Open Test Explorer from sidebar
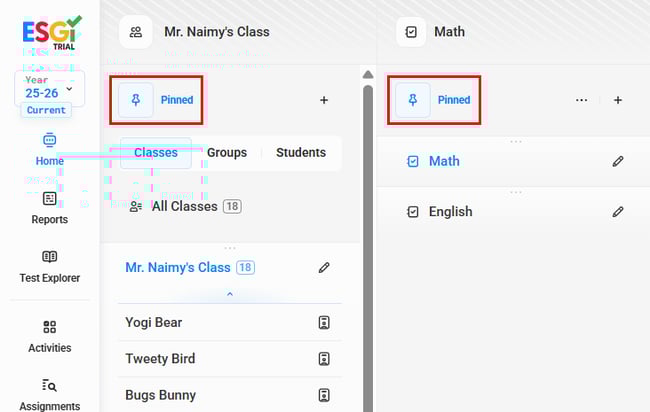Image resolution: width=650 pixels, height=412 pixels. click(x=49, y=266)
